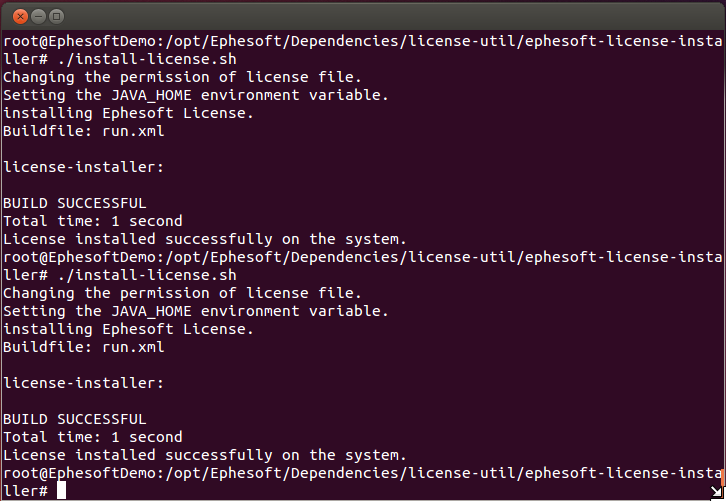This screenshot has height=501, width=726.
Task: Click the last 'License installed successfully' message
Action: (205, 455)
